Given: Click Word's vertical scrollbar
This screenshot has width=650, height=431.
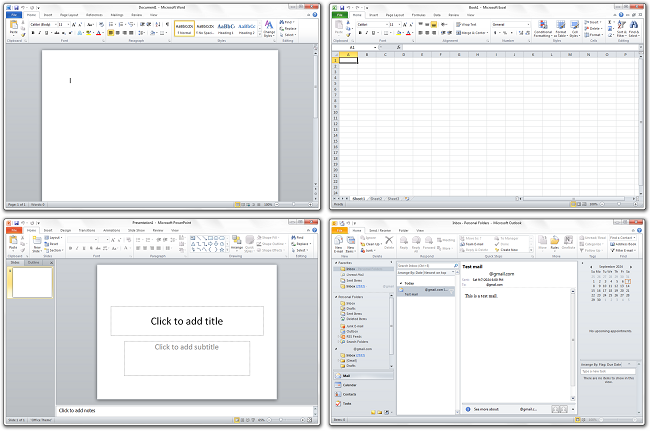Looking at the screenshot, I should tap(315, 120).
